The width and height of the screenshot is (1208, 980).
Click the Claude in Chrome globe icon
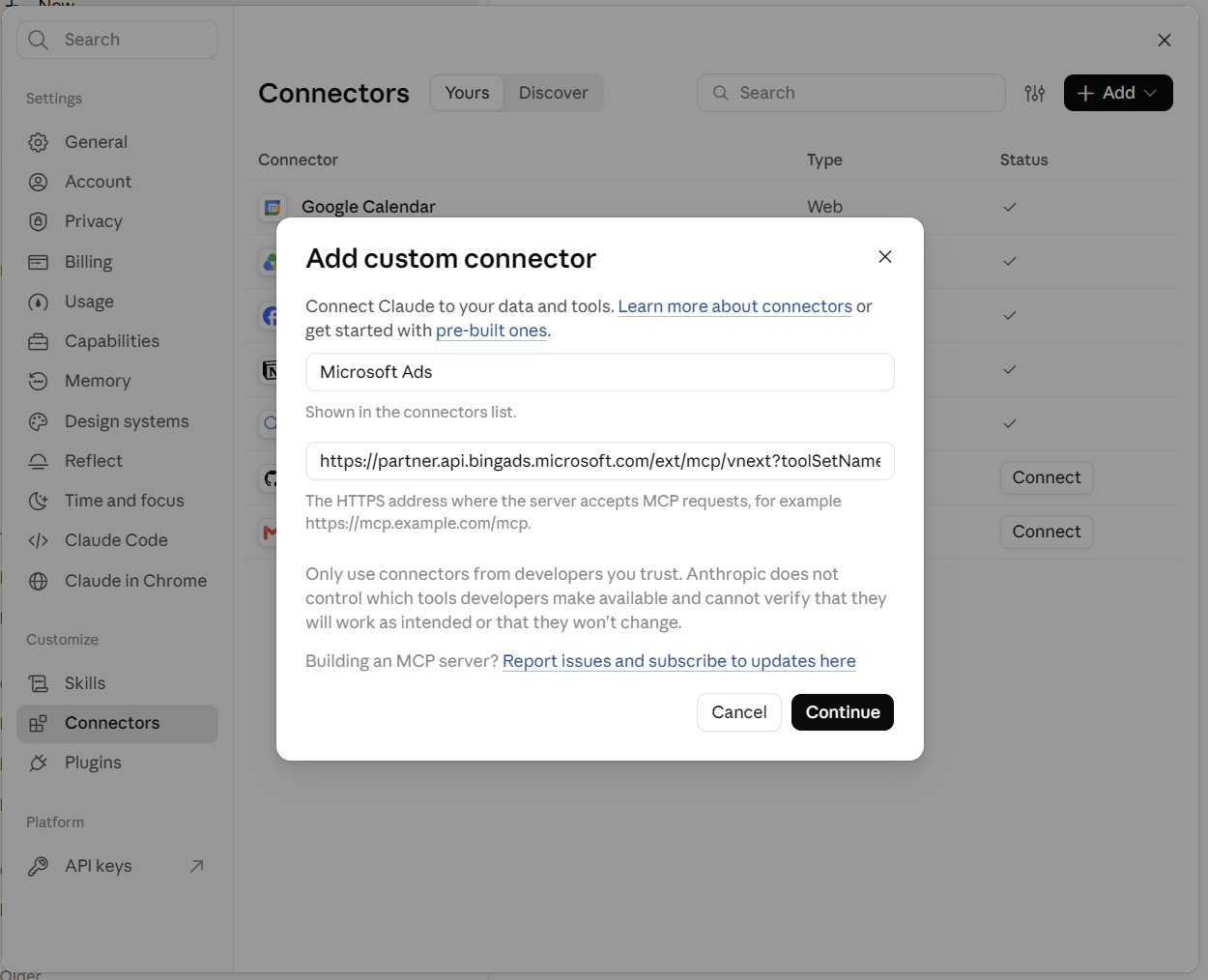(38, 581)
